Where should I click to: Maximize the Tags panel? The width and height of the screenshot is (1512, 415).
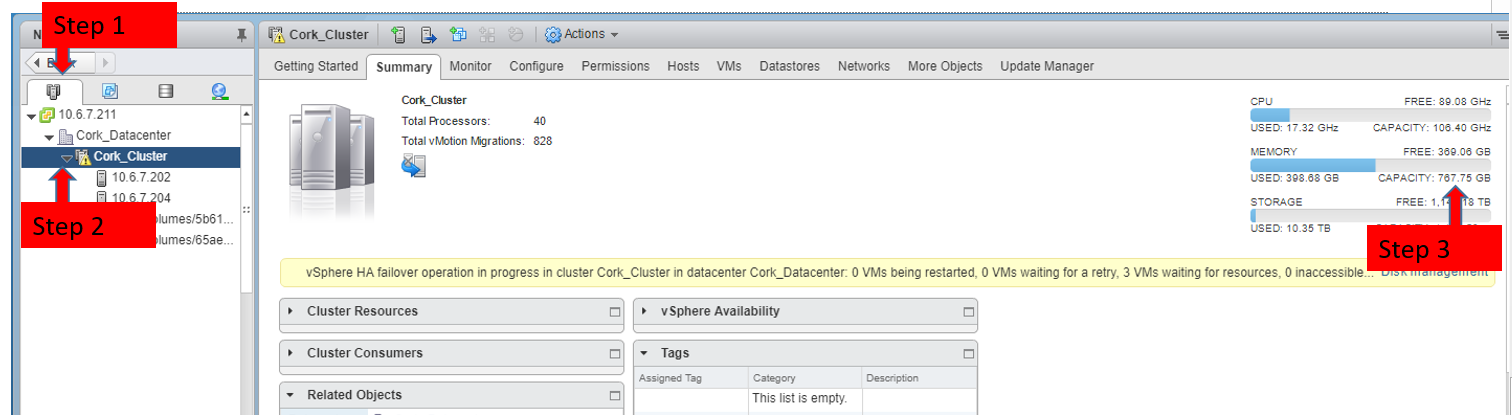pos(967,354)
